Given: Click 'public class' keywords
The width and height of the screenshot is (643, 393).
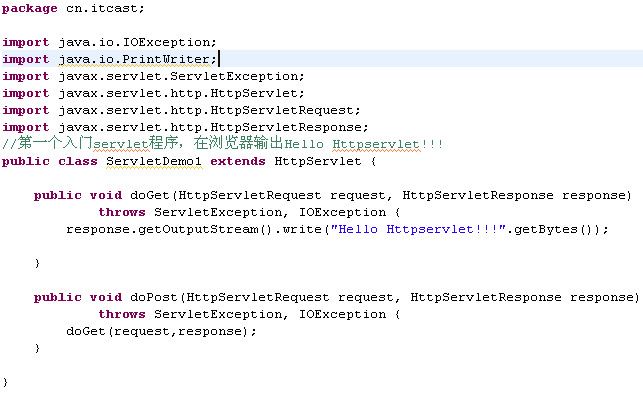Looking at the screenshot, I should click(x=50, y=161).
